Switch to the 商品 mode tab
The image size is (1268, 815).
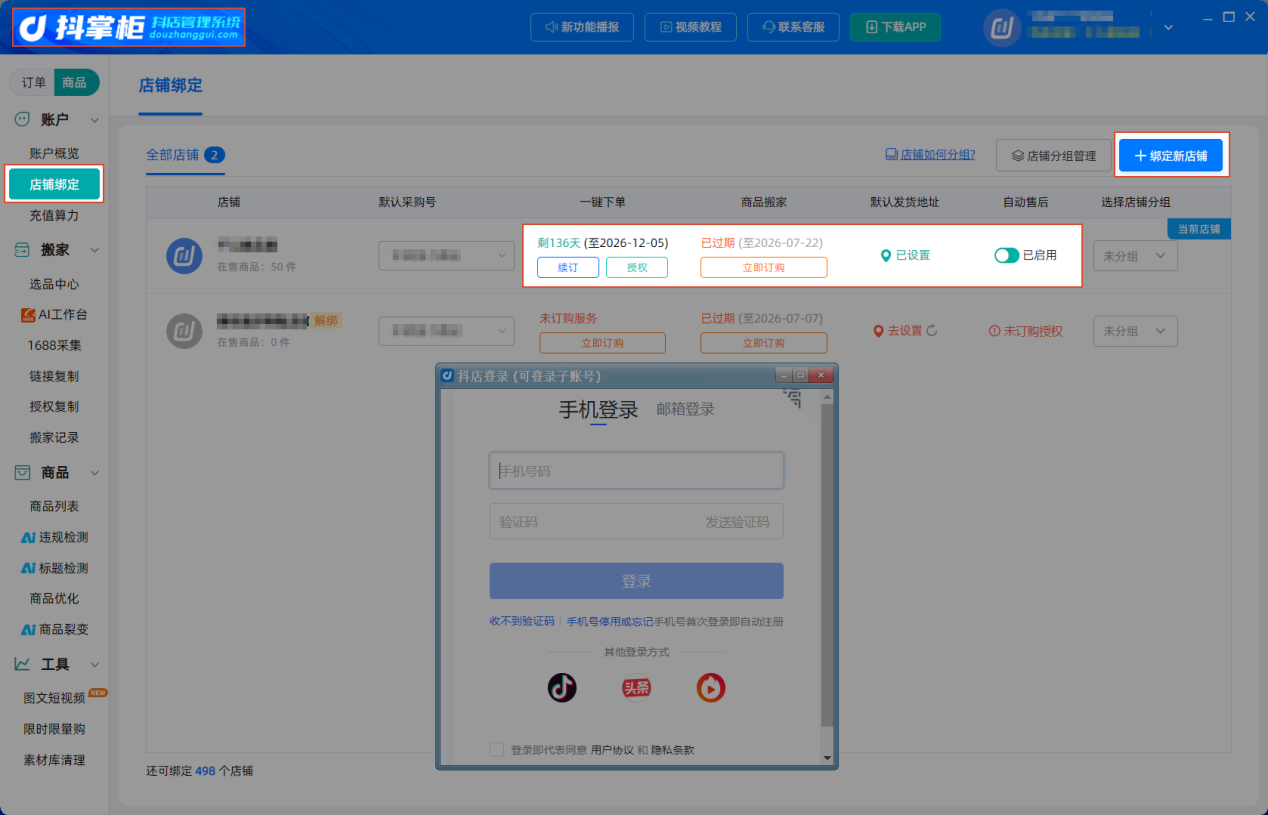tap(75, 82)
